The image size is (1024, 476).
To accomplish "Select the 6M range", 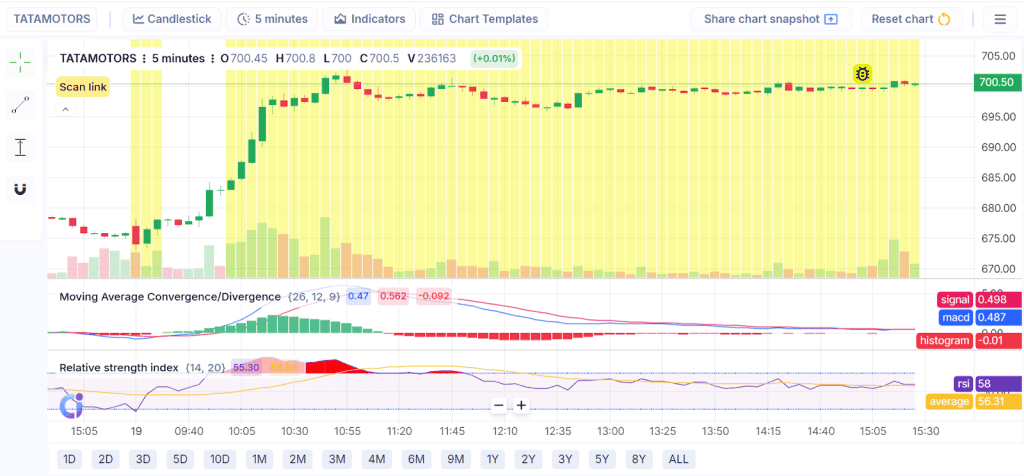I will 416,459.
